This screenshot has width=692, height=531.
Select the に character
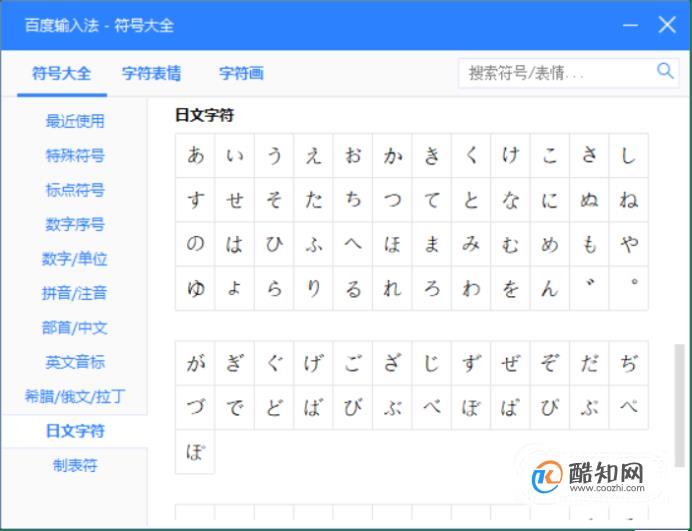coord(550,200)
